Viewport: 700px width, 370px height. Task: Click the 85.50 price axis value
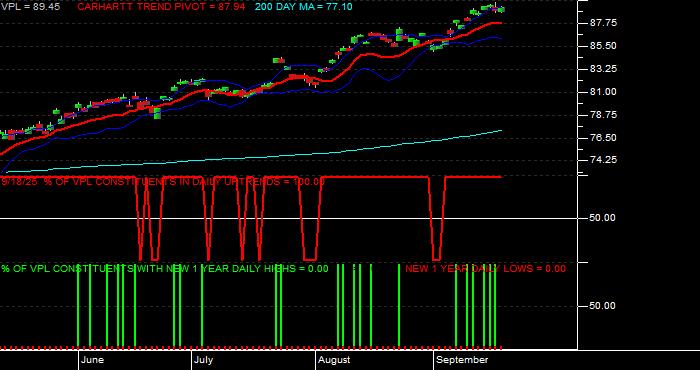click(604, 46)
